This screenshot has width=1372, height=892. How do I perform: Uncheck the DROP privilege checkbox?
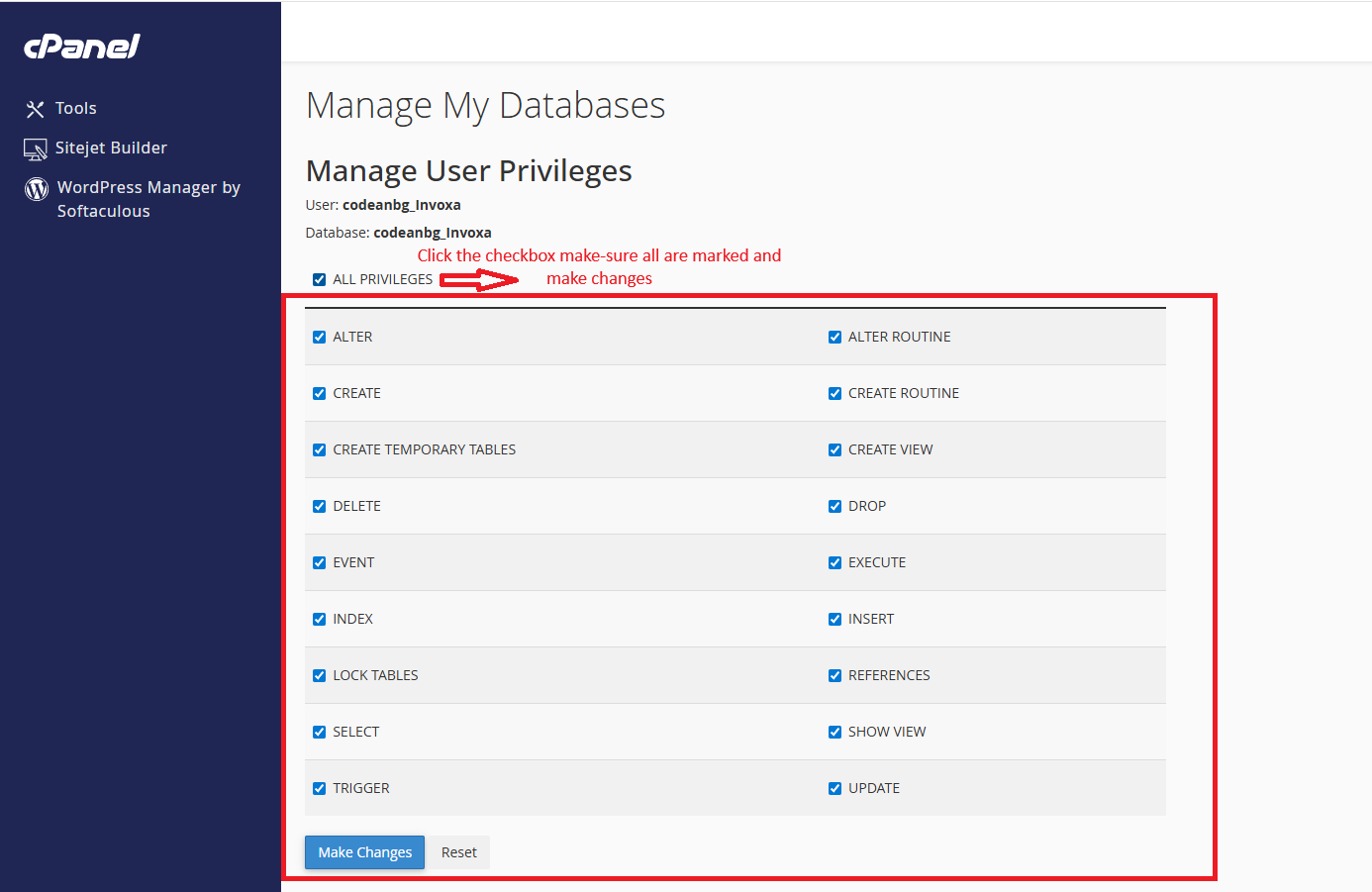(834, 507)
